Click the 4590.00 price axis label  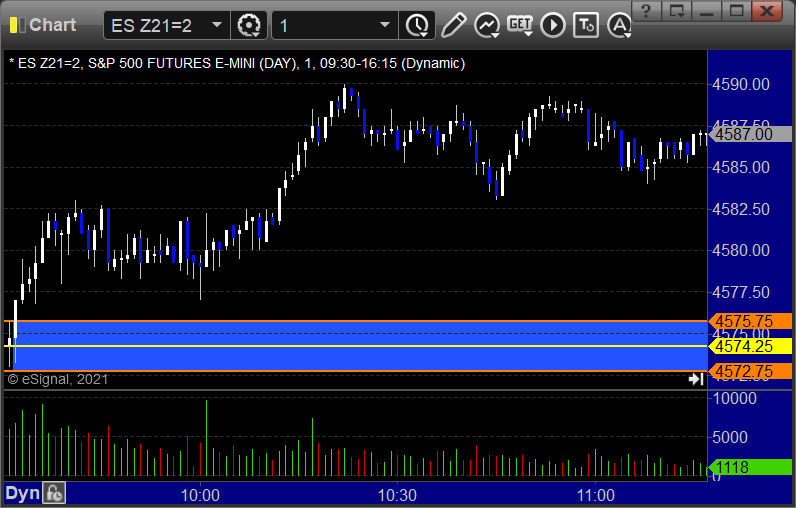[x=741, y=84]
